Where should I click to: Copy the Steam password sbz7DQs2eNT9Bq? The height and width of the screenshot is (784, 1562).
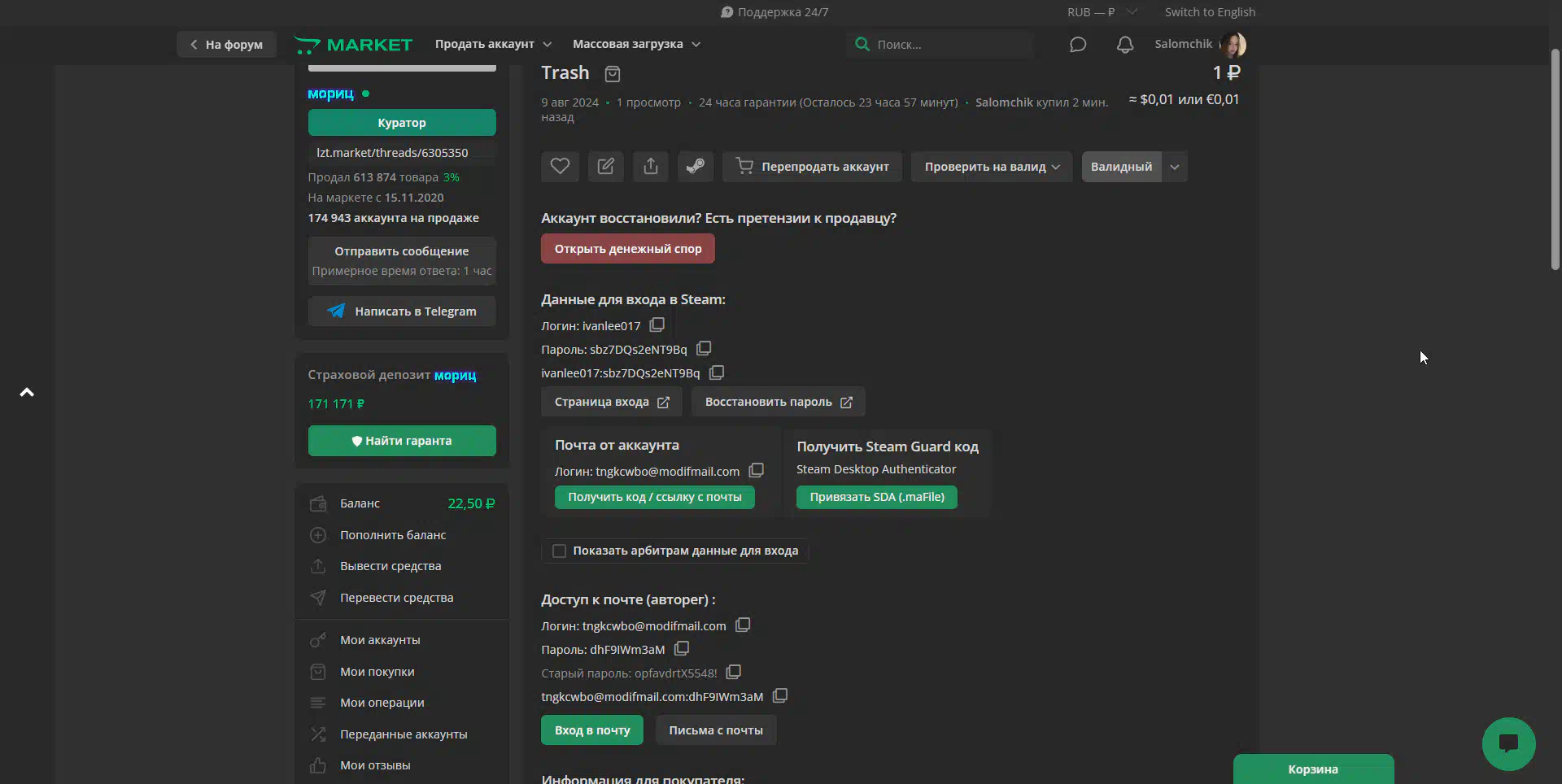[704, 348]
